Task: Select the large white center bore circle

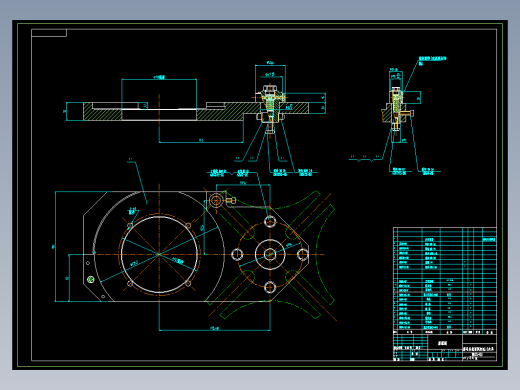Action: (159, 255)
